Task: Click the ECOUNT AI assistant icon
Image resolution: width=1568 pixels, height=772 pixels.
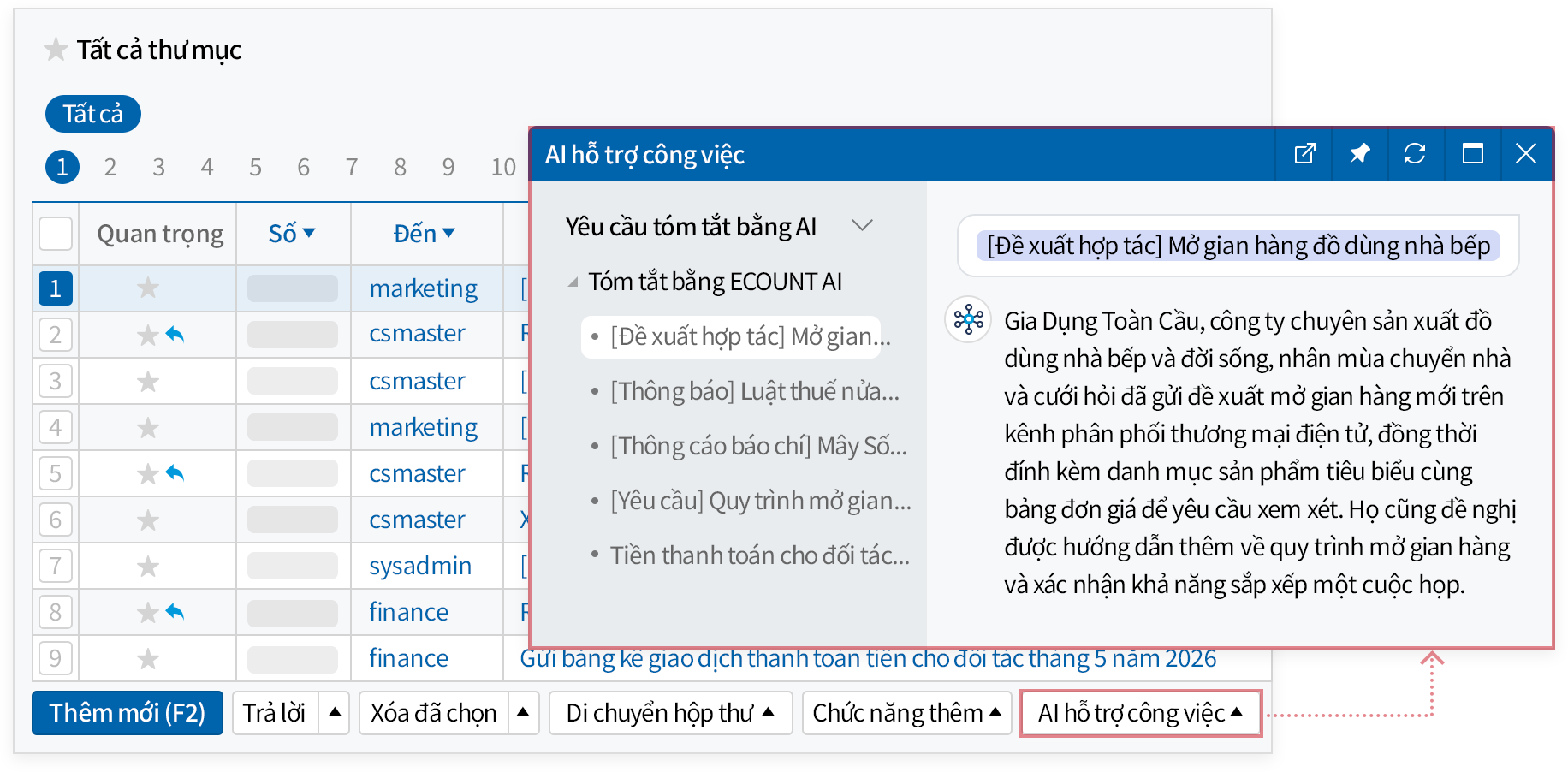Action: [968, 320]
